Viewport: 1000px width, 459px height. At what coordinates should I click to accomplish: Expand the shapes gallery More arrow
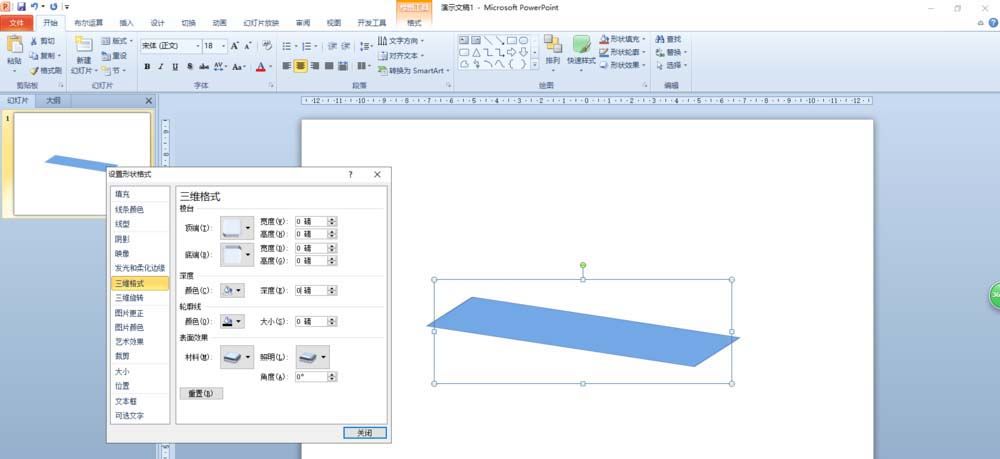pos(534,64)
